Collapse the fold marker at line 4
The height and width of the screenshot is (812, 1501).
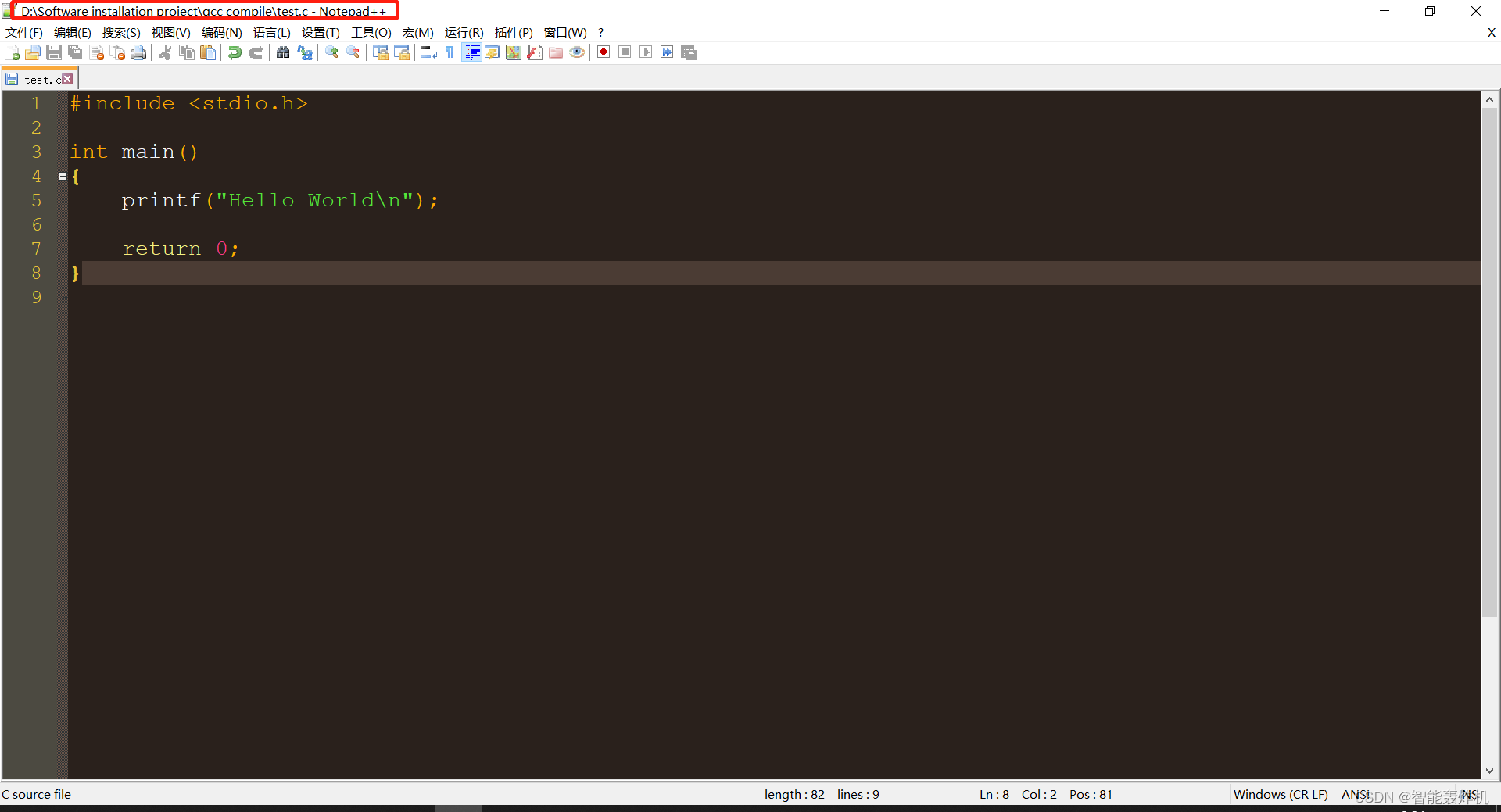click(x=63, y=177)
